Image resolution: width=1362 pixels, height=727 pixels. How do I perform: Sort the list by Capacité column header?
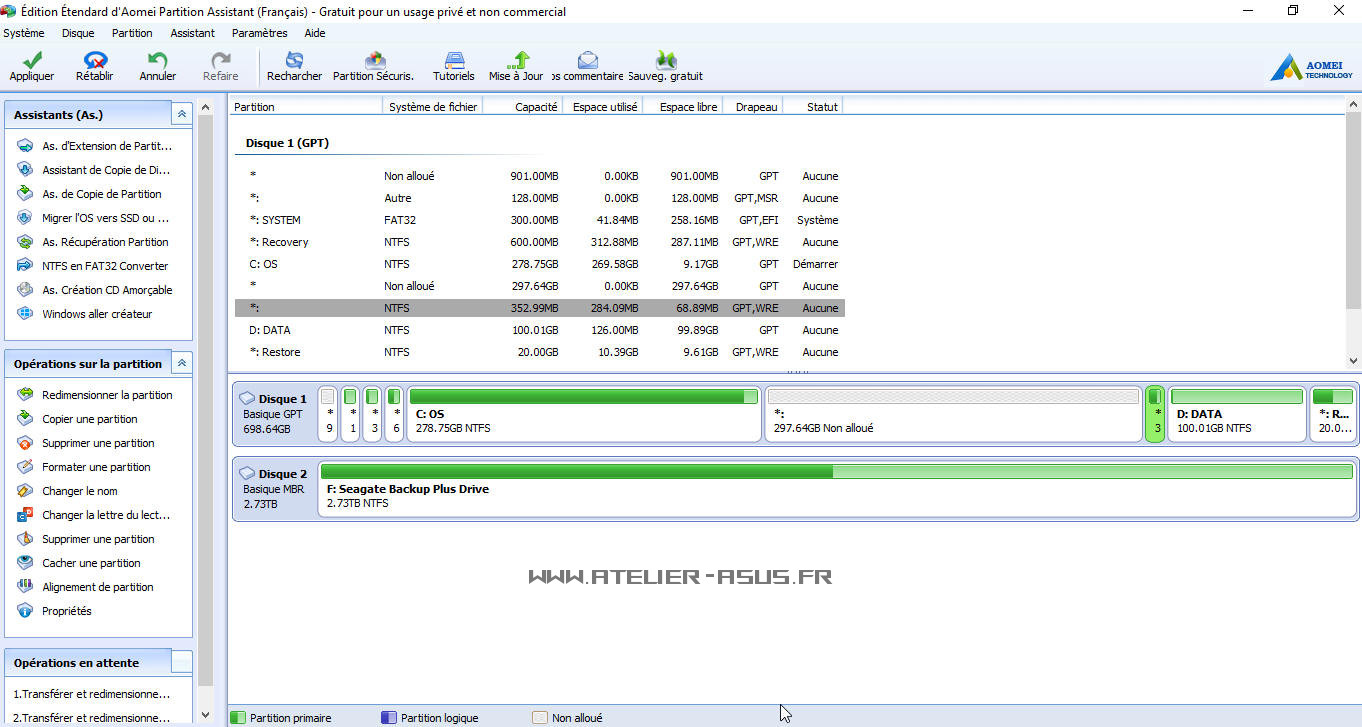536,107
